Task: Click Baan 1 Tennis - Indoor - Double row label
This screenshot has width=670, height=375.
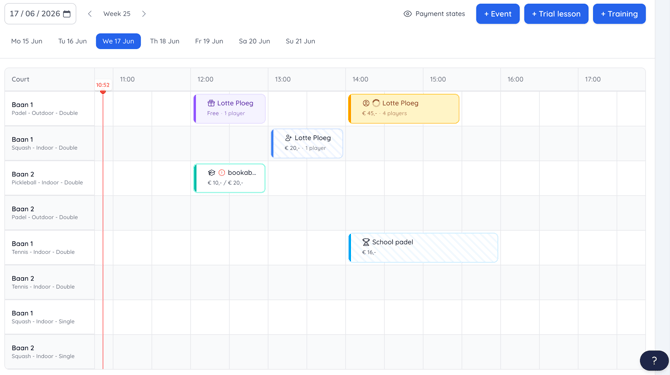Action: click(x=49, y=248)
